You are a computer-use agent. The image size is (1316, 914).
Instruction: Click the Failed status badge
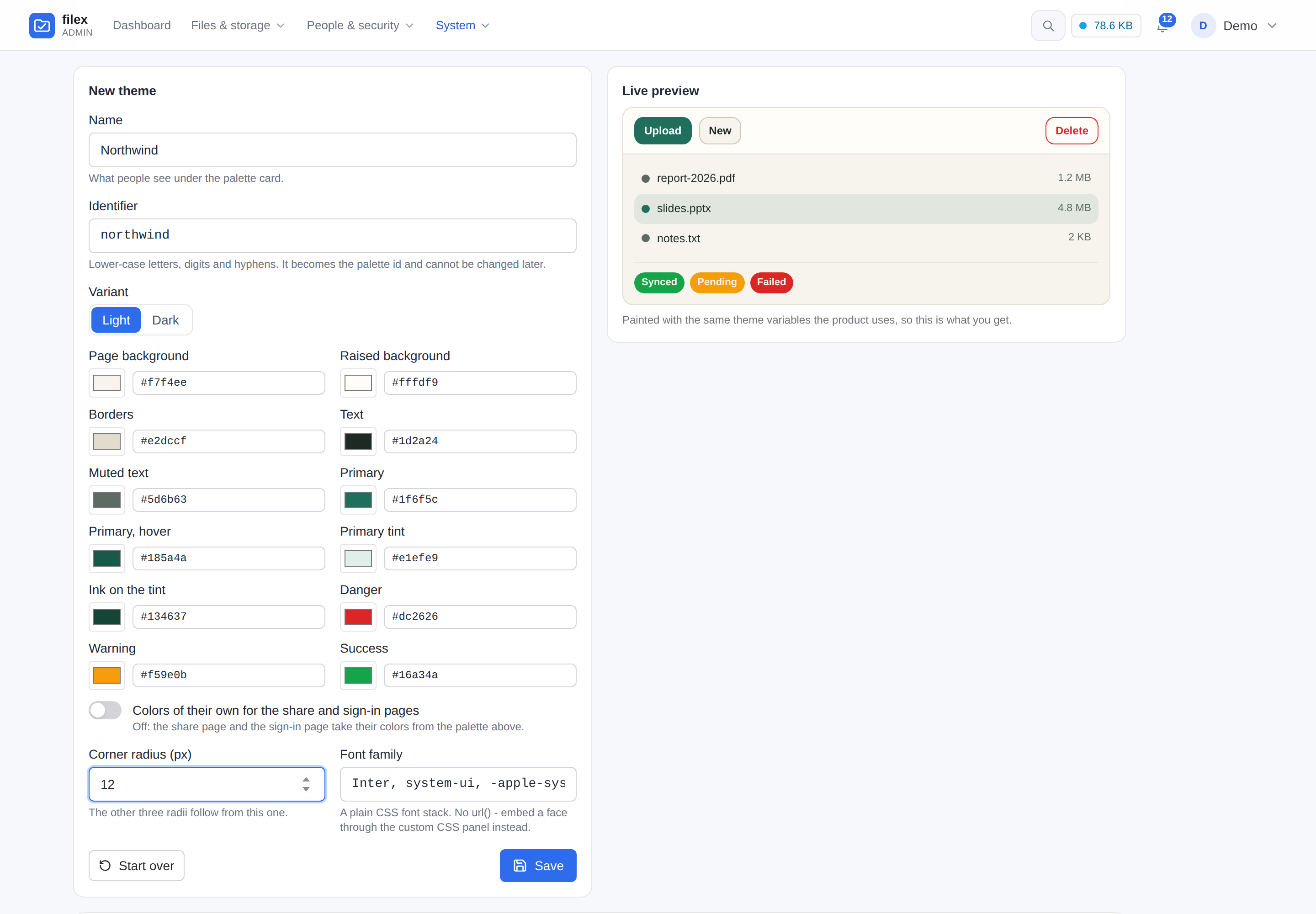pos(771,282)
